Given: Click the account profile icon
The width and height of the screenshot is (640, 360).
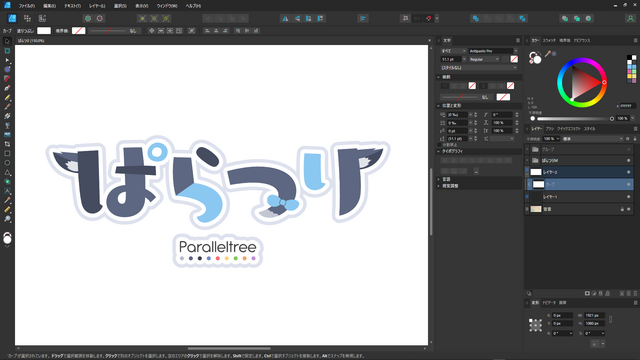Looking at the screenshot, I should (630, 18).
